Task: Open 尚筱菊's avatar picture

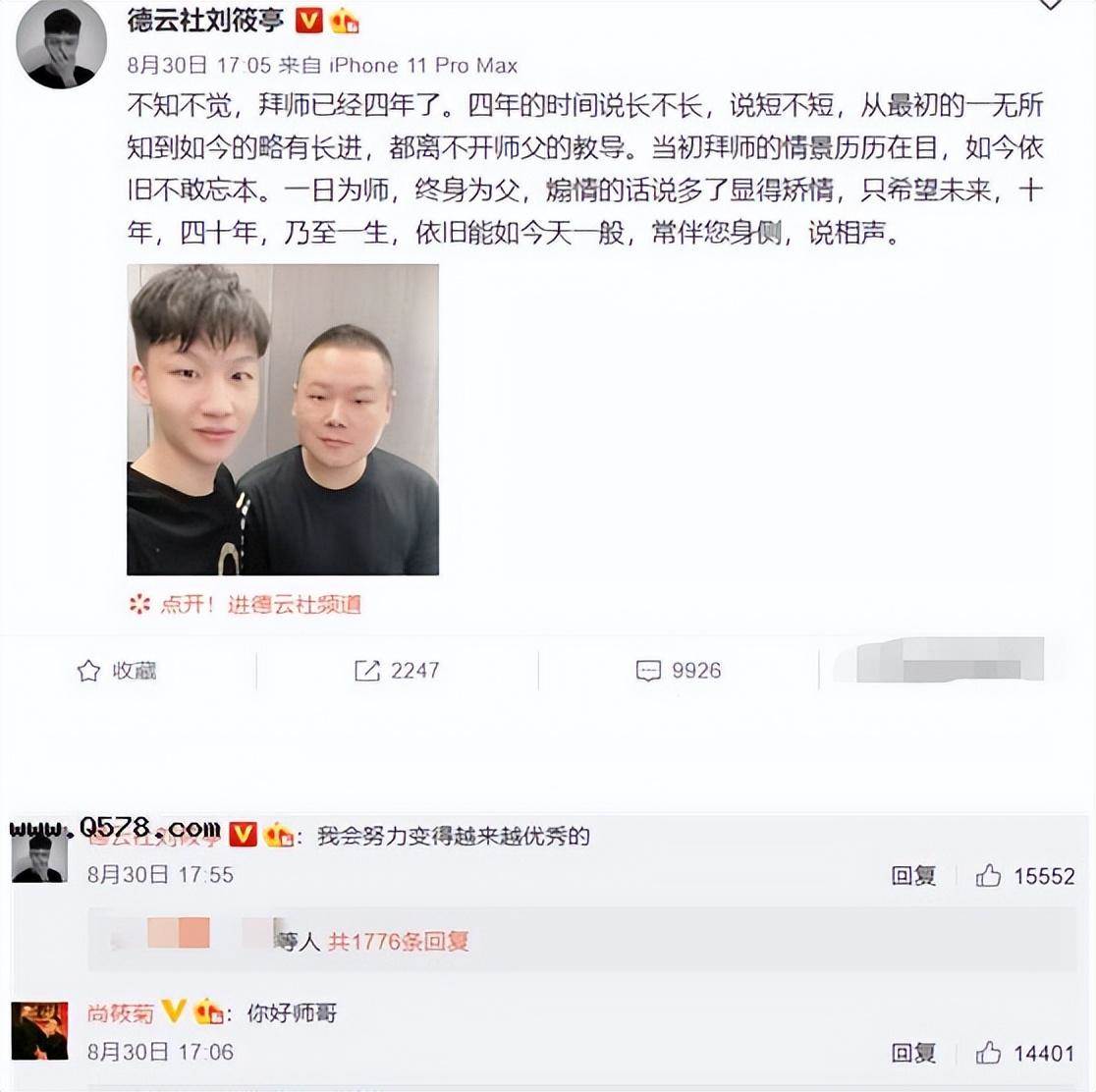Action: point(40,1030)
